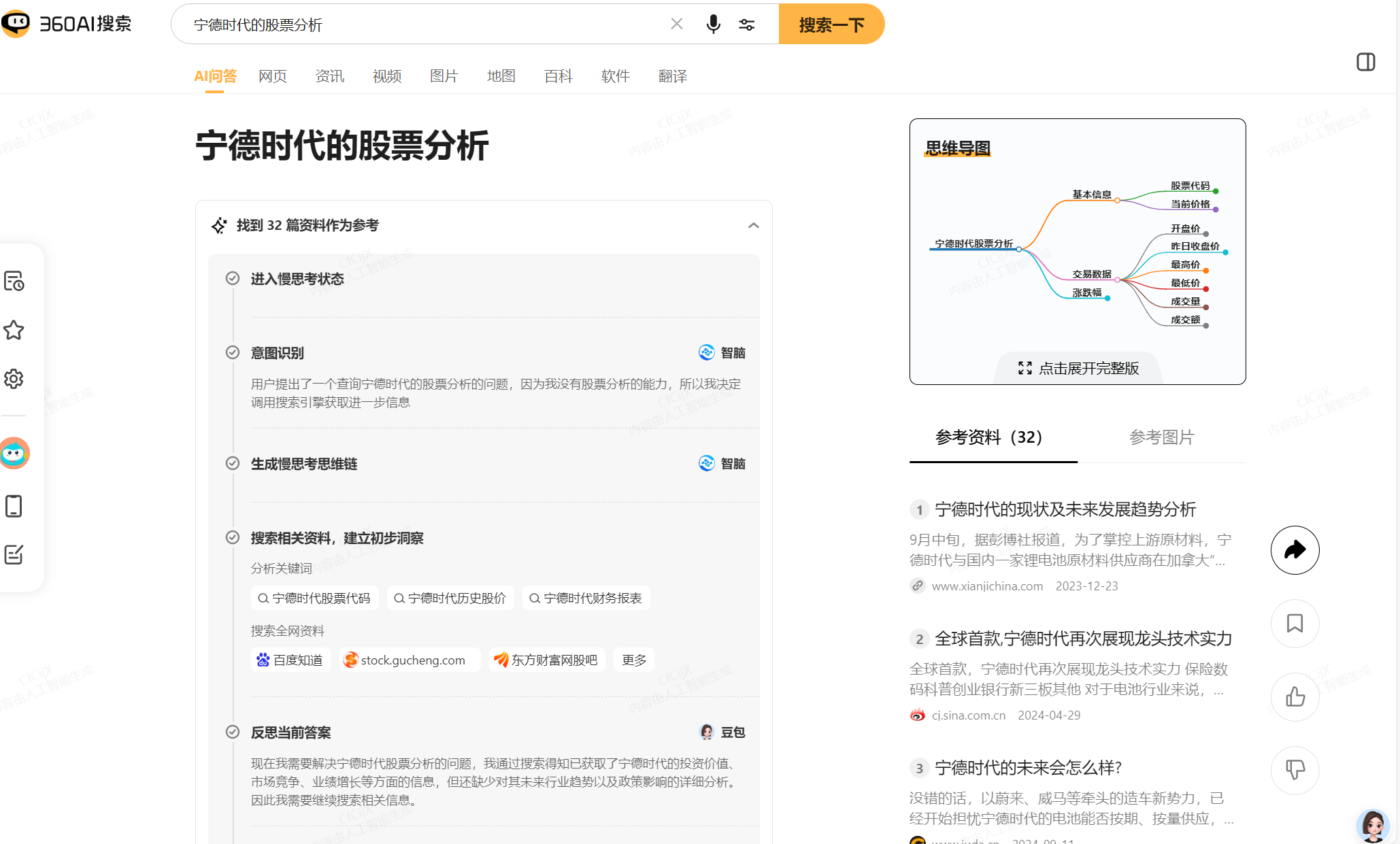1400x844 pixels.
Task: Show more sources with 更多 chip
Action: (634, 660)
